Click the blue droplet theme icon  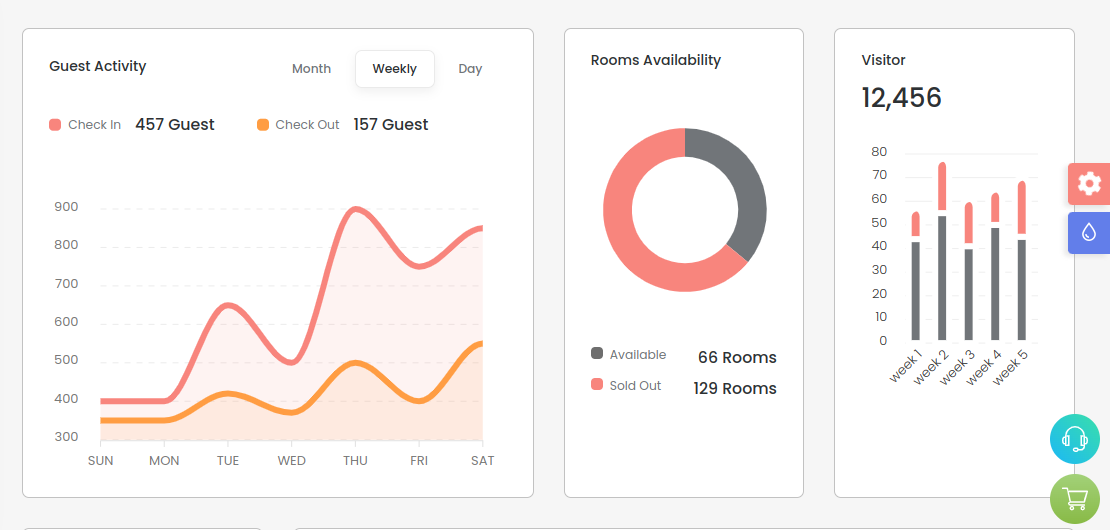click(1088, 233)
